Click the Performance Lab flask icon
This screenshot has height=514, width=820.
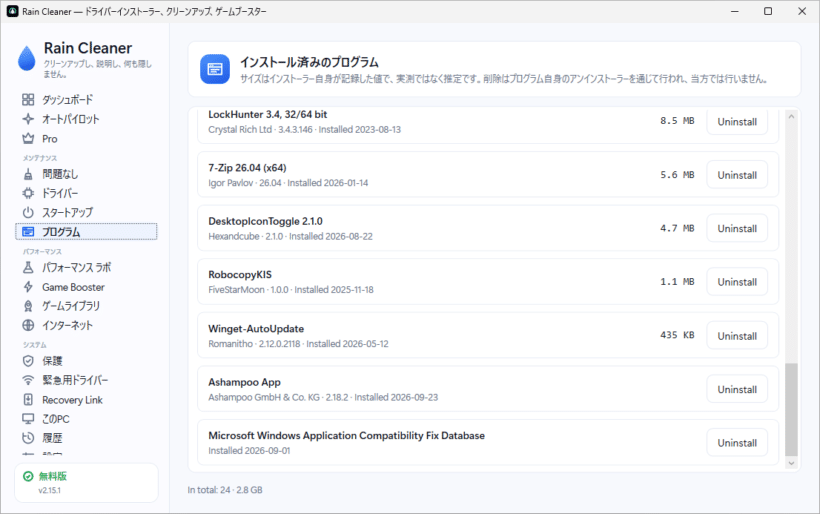click(x=28, y=267)
